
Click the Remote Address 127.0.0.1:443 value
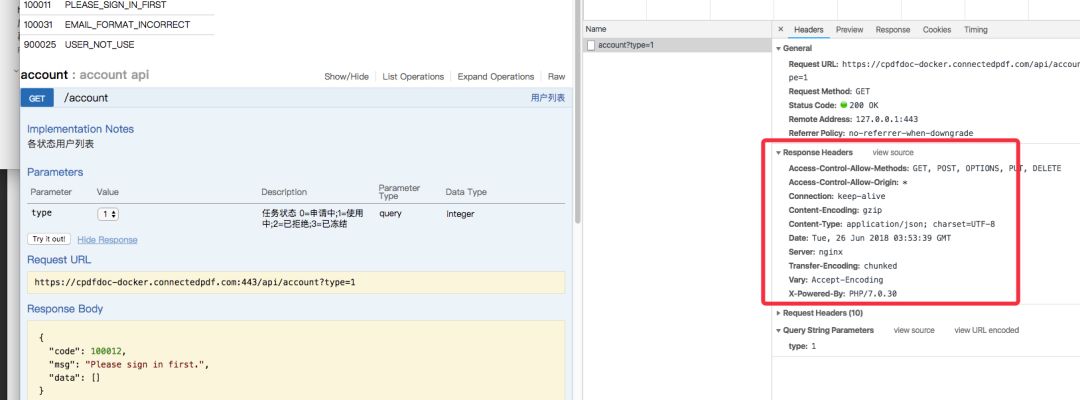point(886,119)
